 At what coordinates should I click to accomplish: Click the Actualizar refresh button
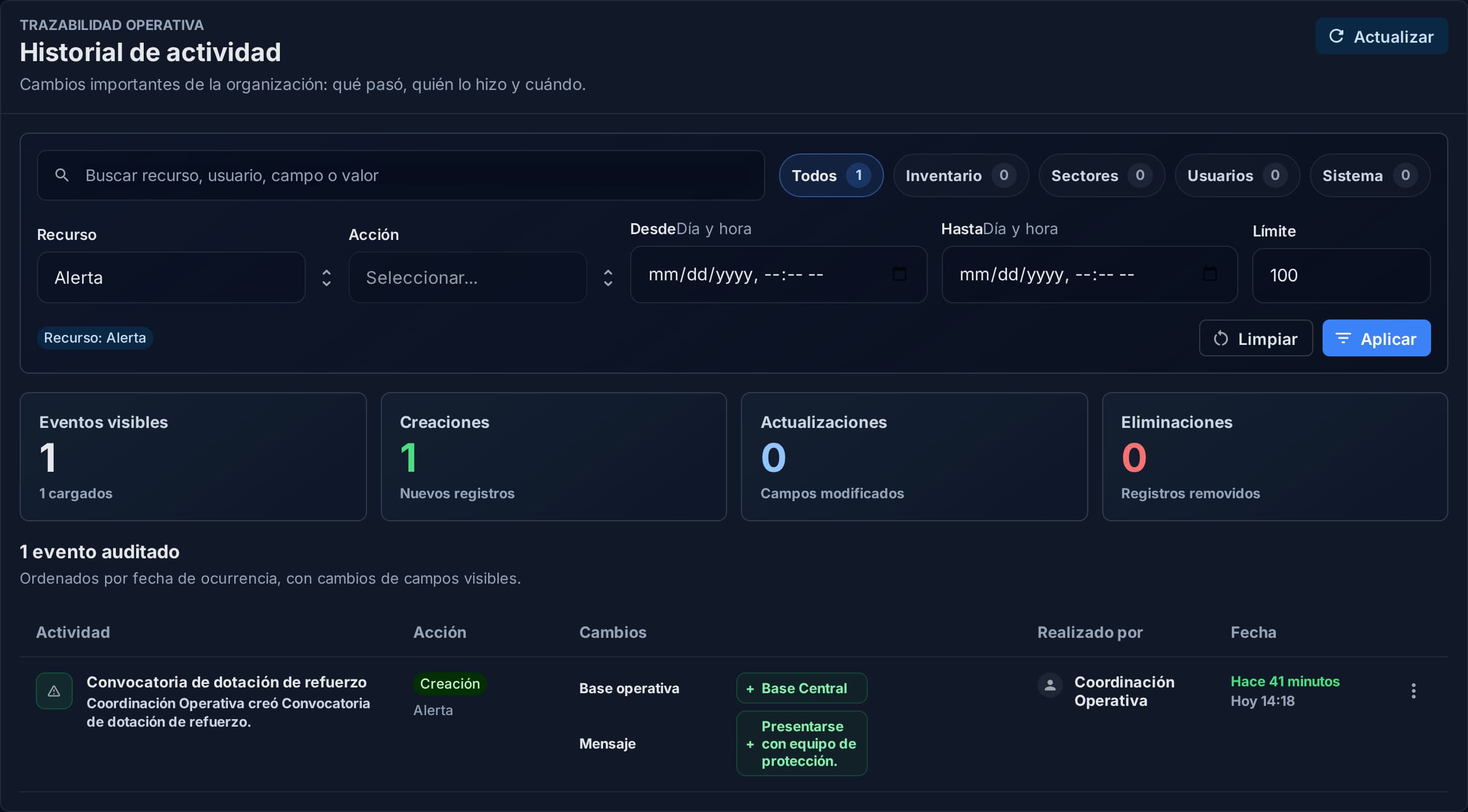click(x=1381, y=36)
